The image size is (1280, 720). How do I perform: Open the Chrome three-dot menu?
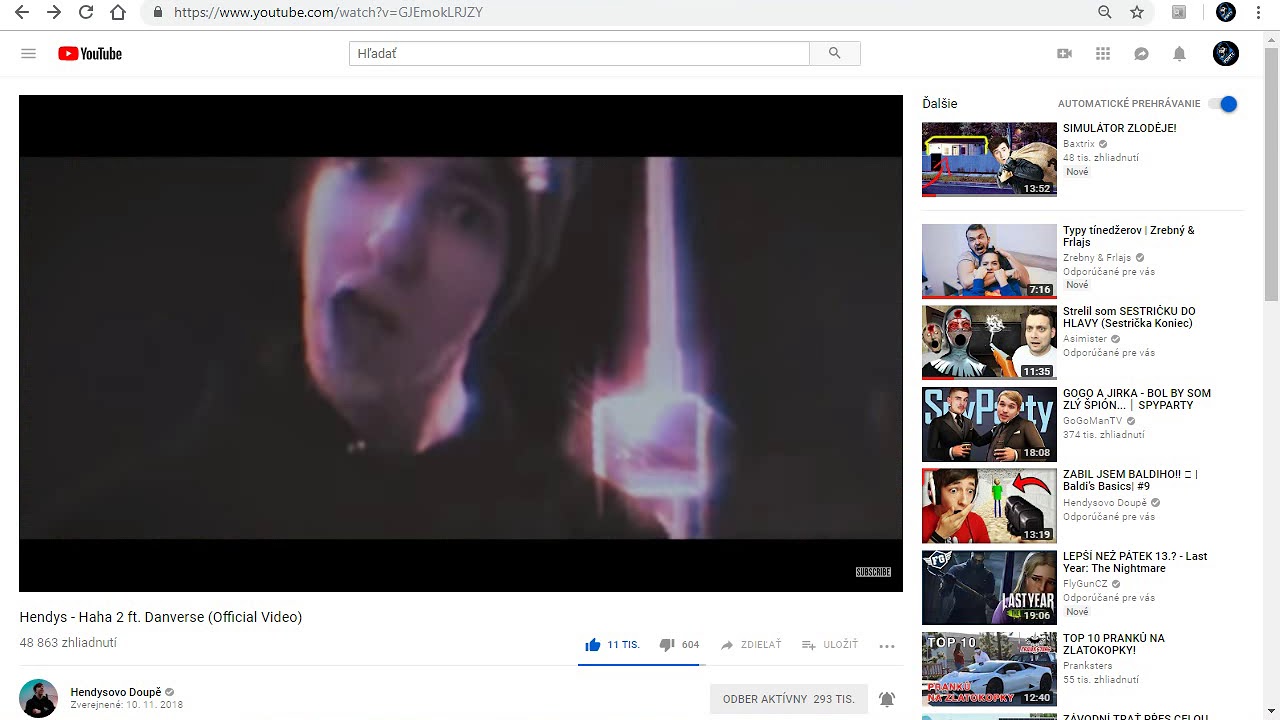[1258, 12]
